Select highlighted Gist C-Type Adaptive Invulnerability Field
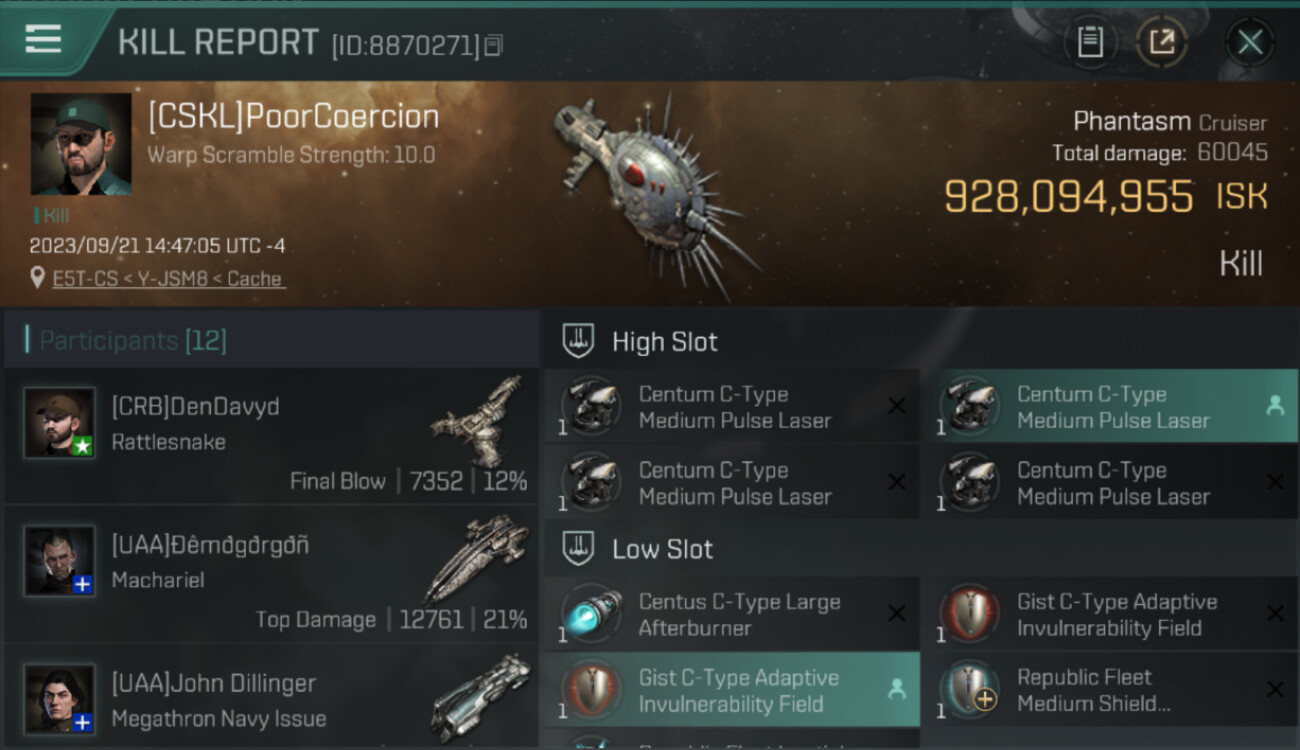This screenshot has width=1300, height=750. (x=732, y=690)
